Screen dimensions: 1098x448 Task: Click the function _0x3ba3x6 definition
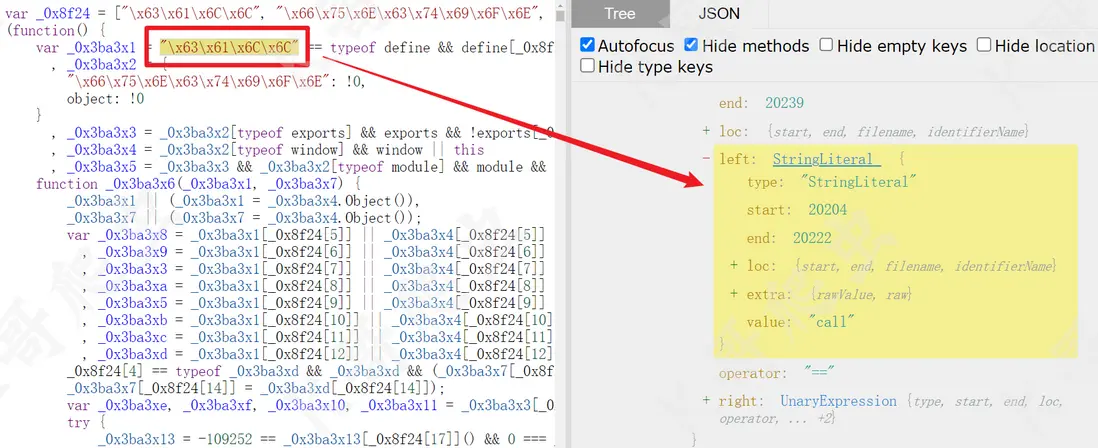pos(197,184)
